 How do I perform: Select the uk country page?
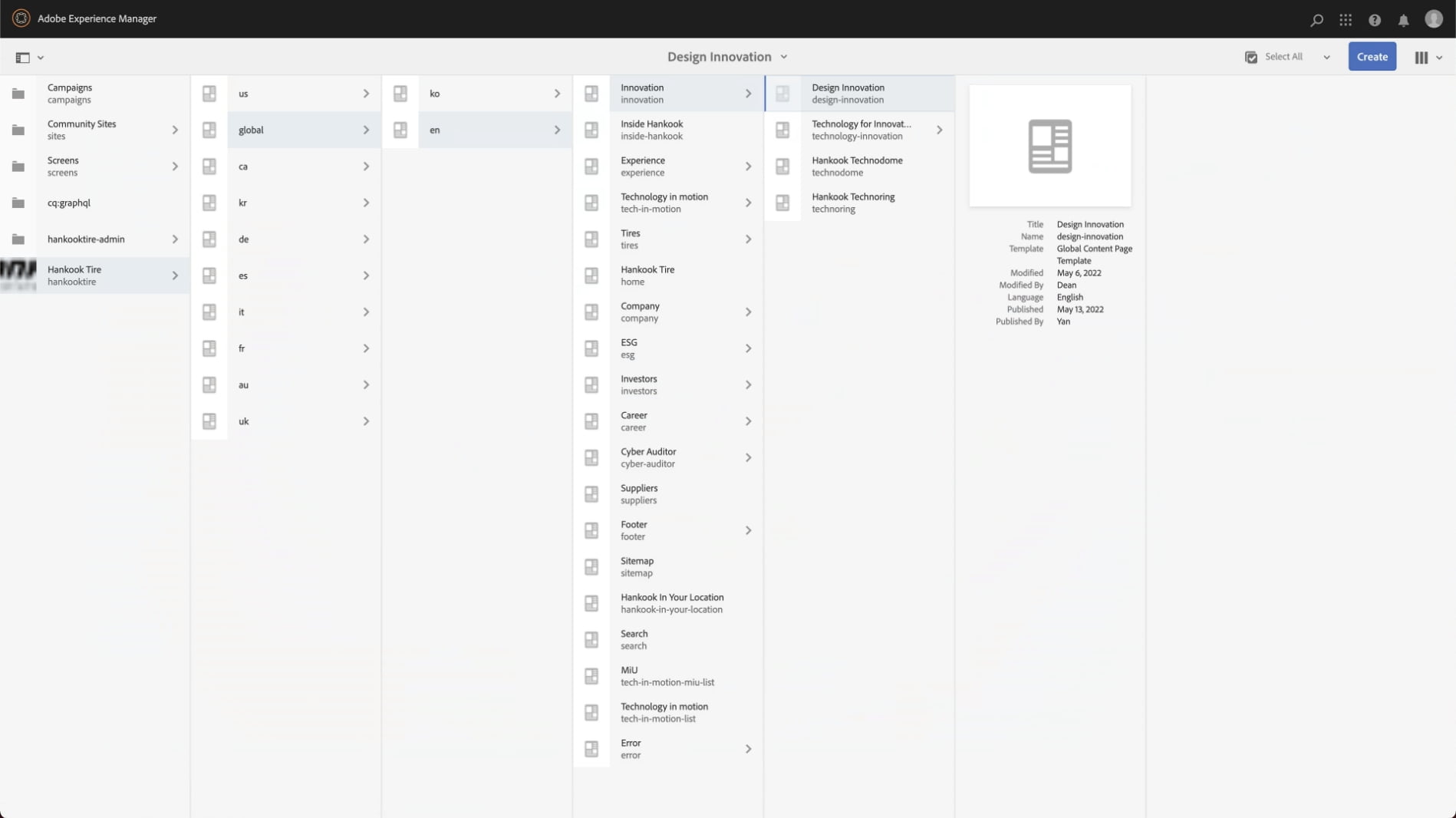point(286,421)
